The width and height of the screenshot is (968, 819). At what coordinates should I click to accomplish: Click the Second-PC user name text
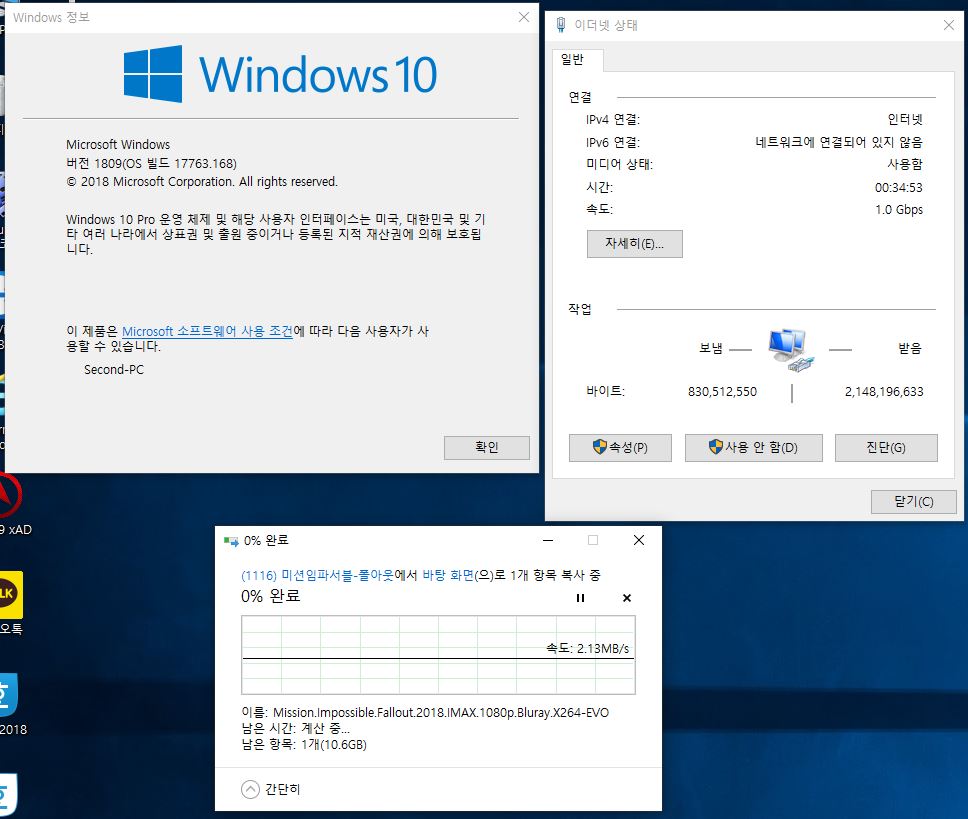click(x=114, y=370)
